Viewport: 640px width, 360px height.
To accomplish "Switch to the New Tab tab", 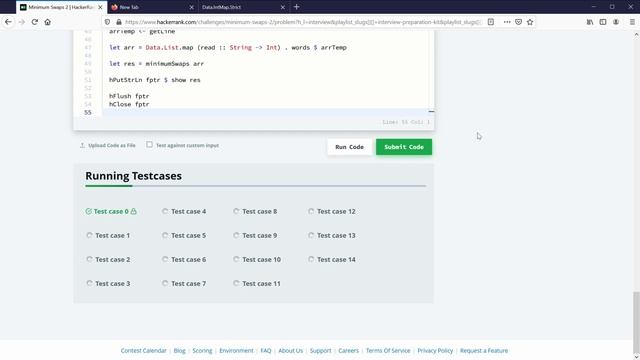I will [x=152, y=7].
